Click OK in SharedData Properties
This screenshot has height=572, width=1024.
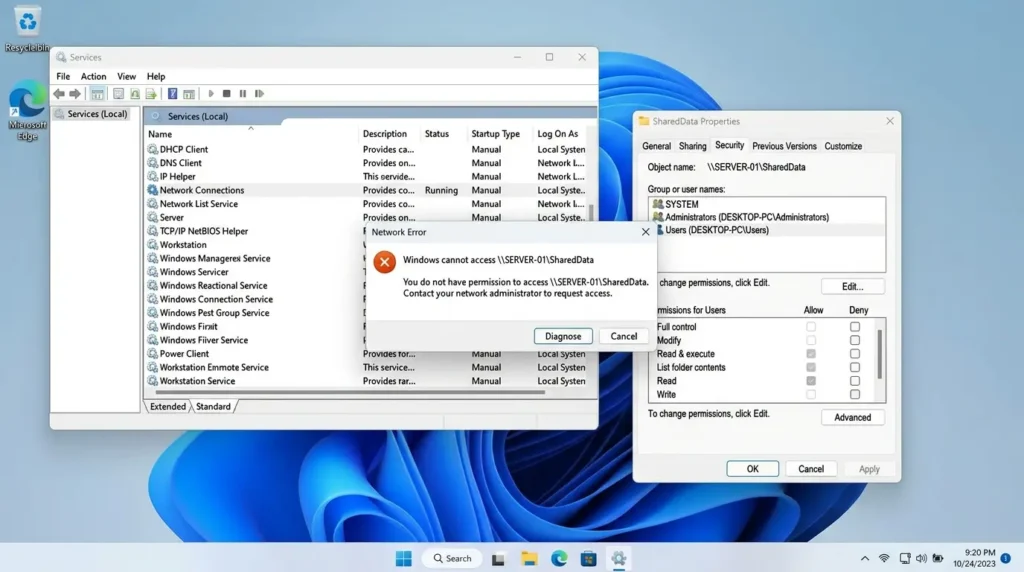[752, 469]
